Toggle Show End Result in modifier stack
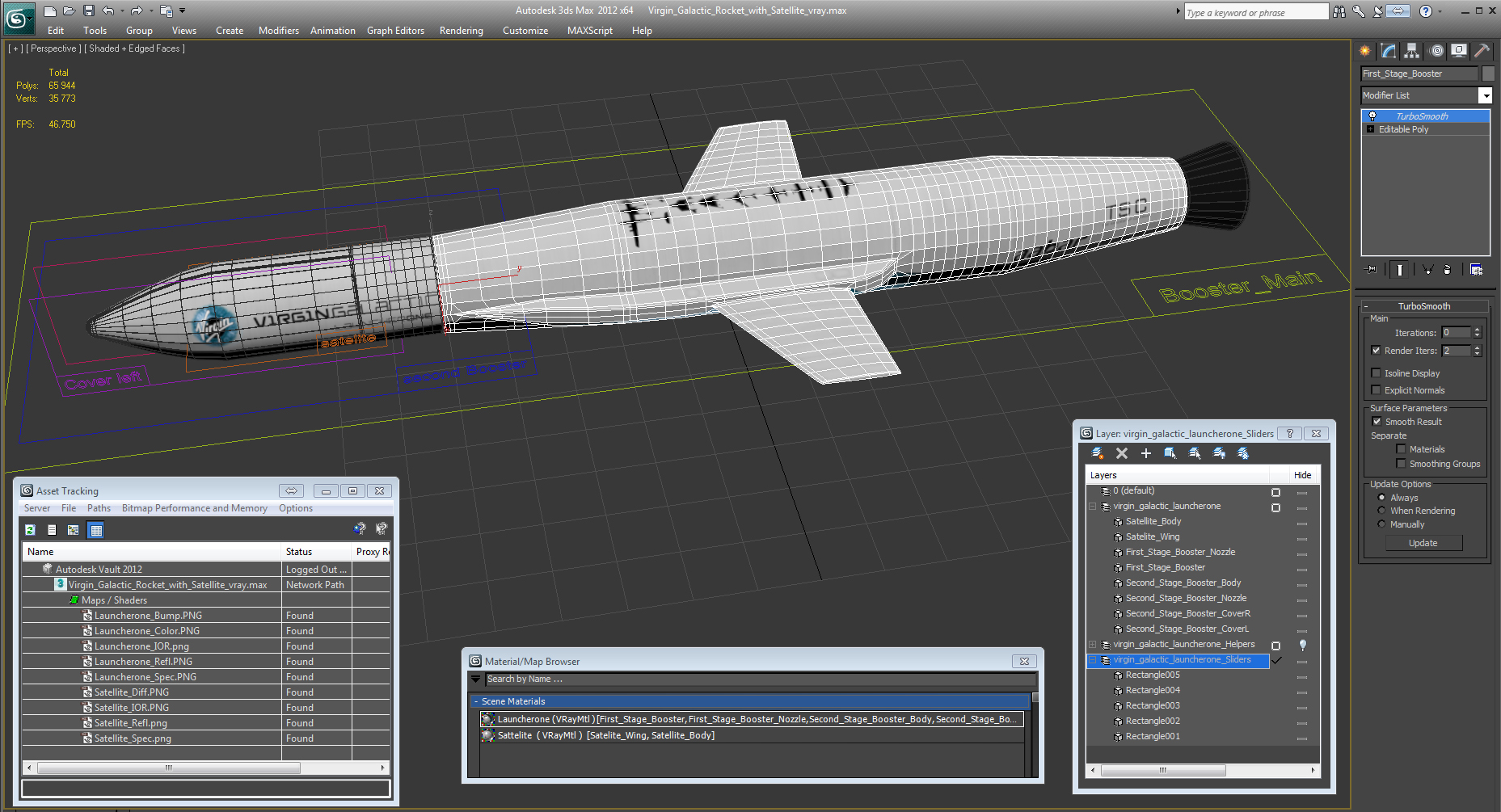Screen dimensions: 1501x812 pyautogui.click(x=1400, y=270)
